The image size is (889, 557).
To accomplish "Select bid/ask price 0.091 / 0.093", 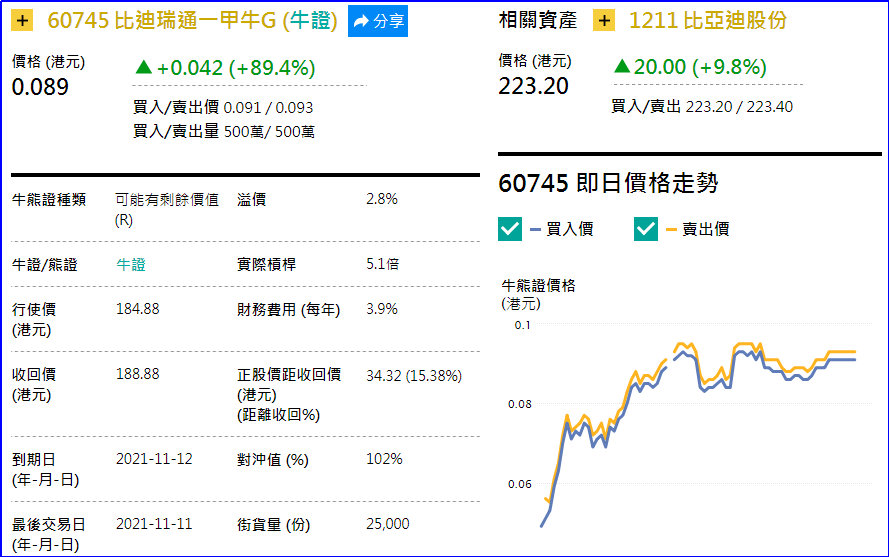I will (x=268, y=108).
